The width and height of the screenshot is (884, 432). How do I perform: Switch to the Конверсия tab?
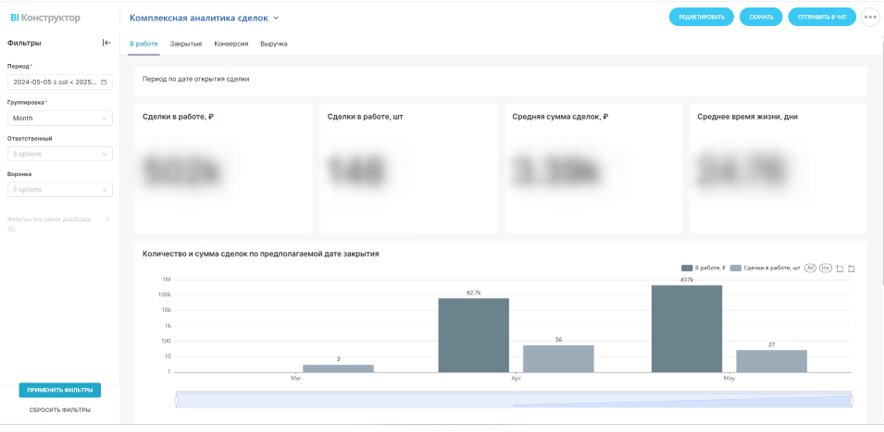click(x=231, y=43)
